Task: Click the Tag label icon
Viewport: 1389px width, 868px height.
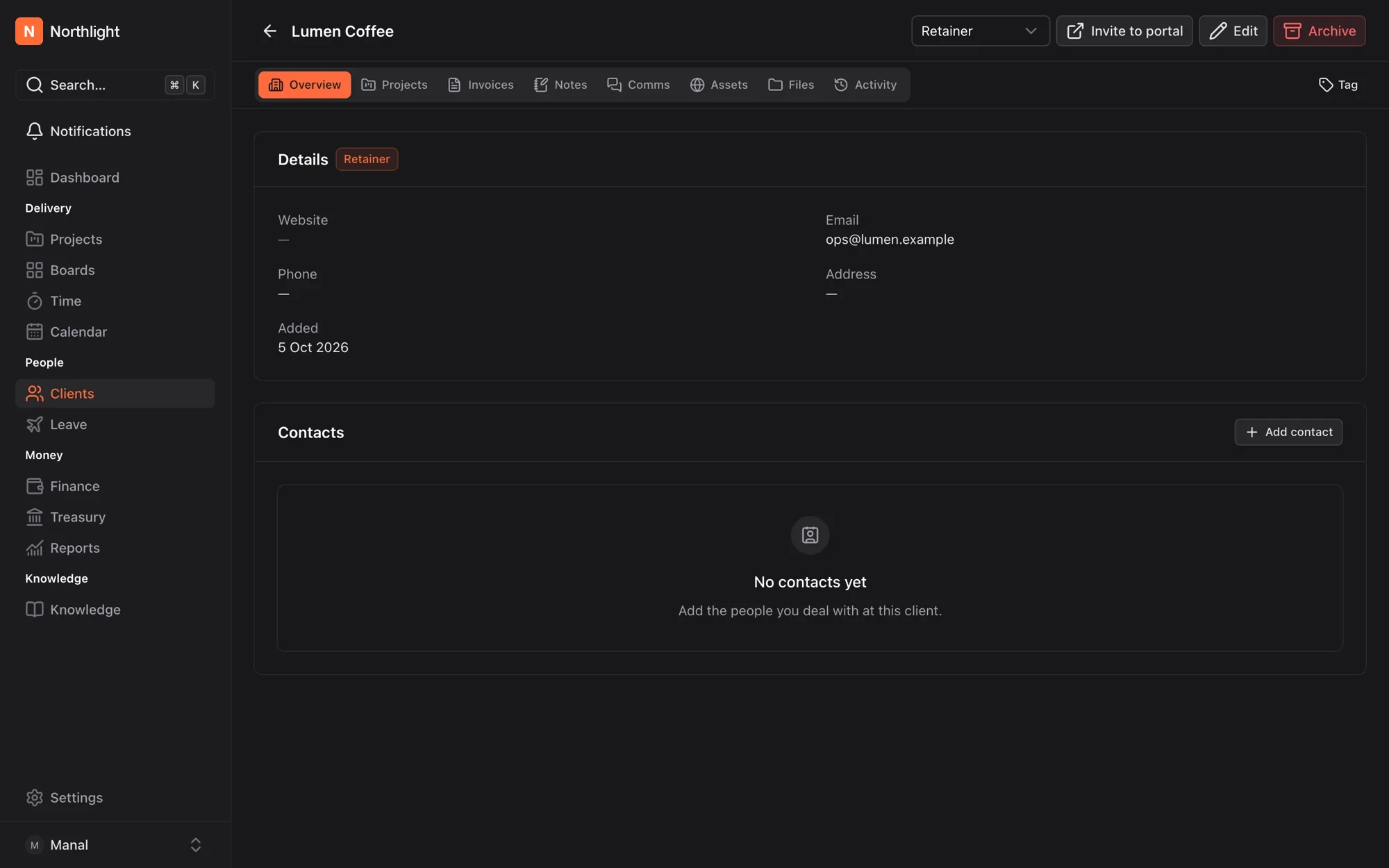Action: pyautogui.click(x=1326, y=85)
